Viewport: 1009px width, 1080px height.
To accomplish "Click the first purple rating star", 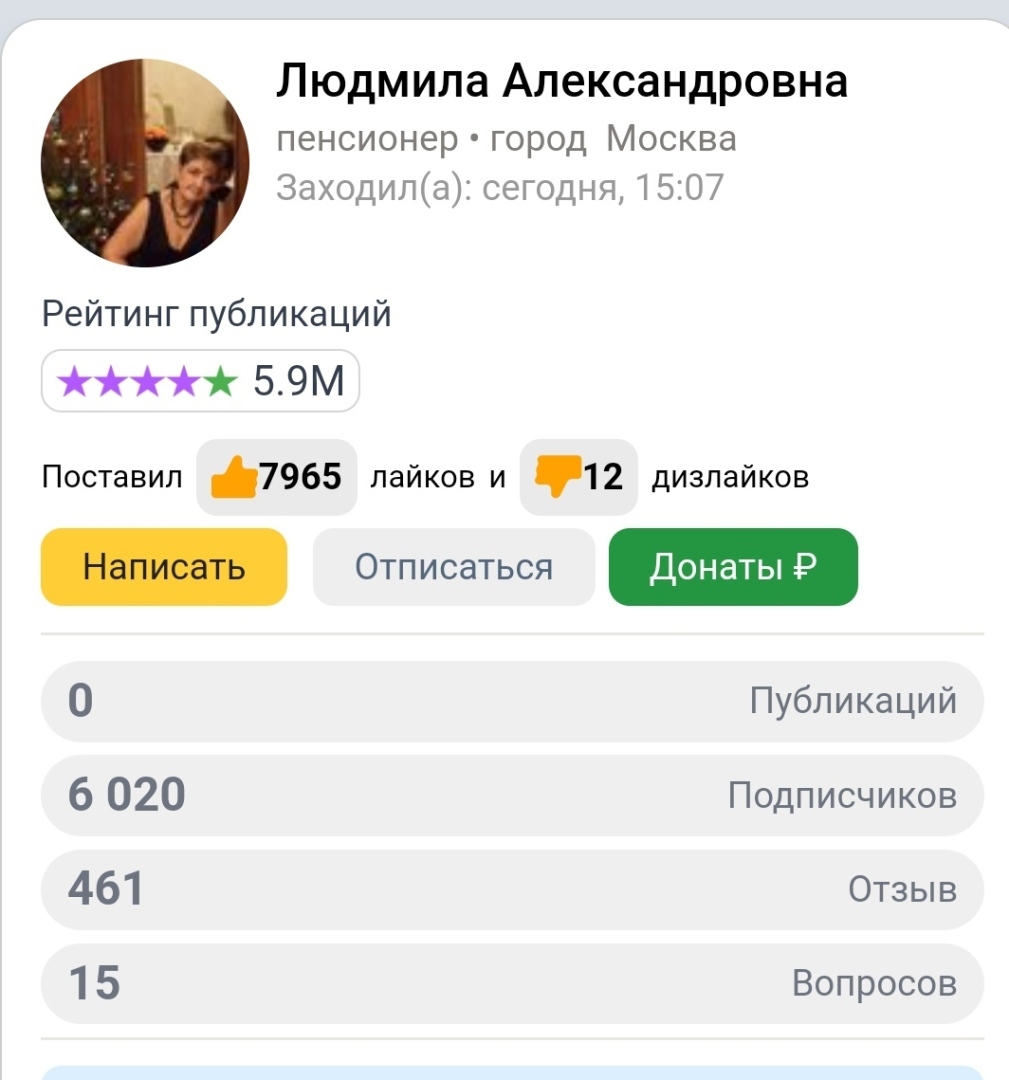I will point(74,381).
